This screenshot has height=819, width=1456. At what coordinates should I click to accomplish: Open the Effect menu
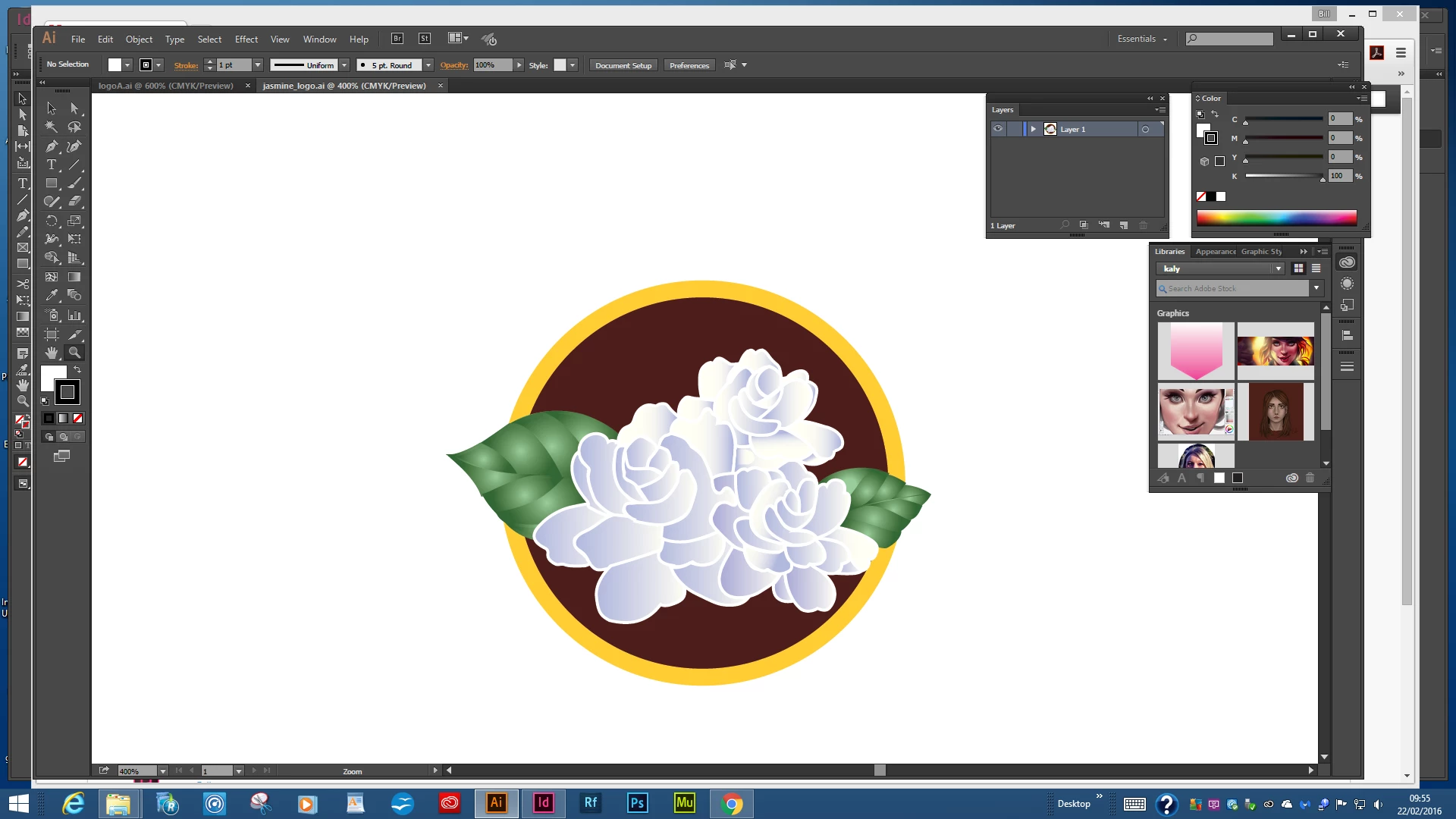point(246,39)
